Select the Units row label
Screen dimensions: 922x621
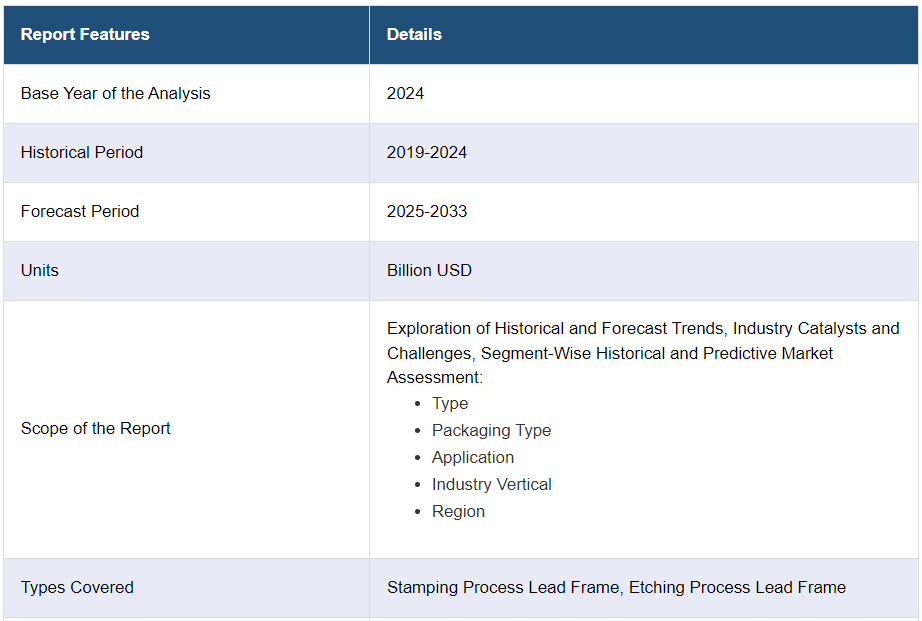[x=40, y=270]
